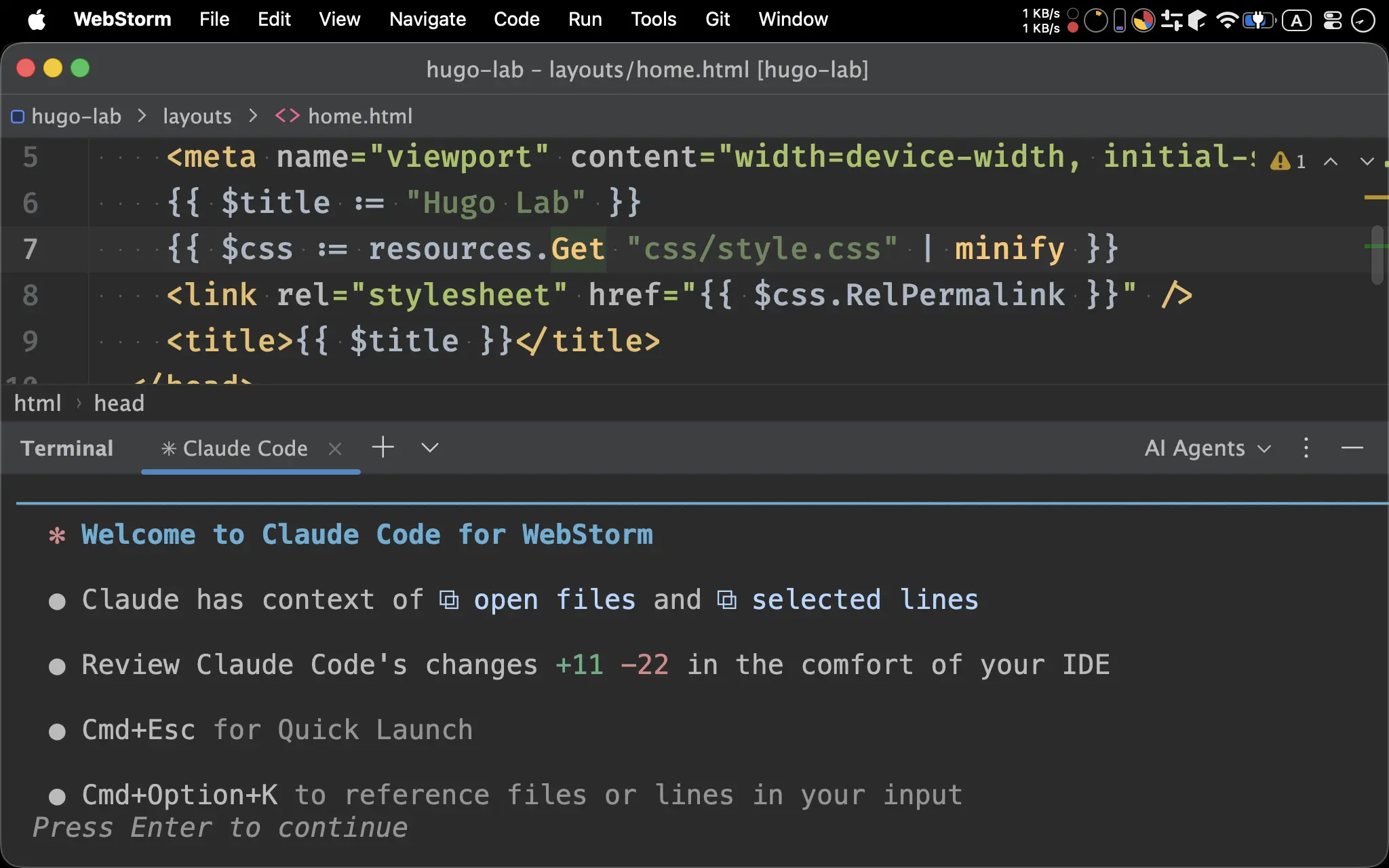Click '$css.RelPermalink' on line 8
1389x868 pixels.
[x=909, y=295]
